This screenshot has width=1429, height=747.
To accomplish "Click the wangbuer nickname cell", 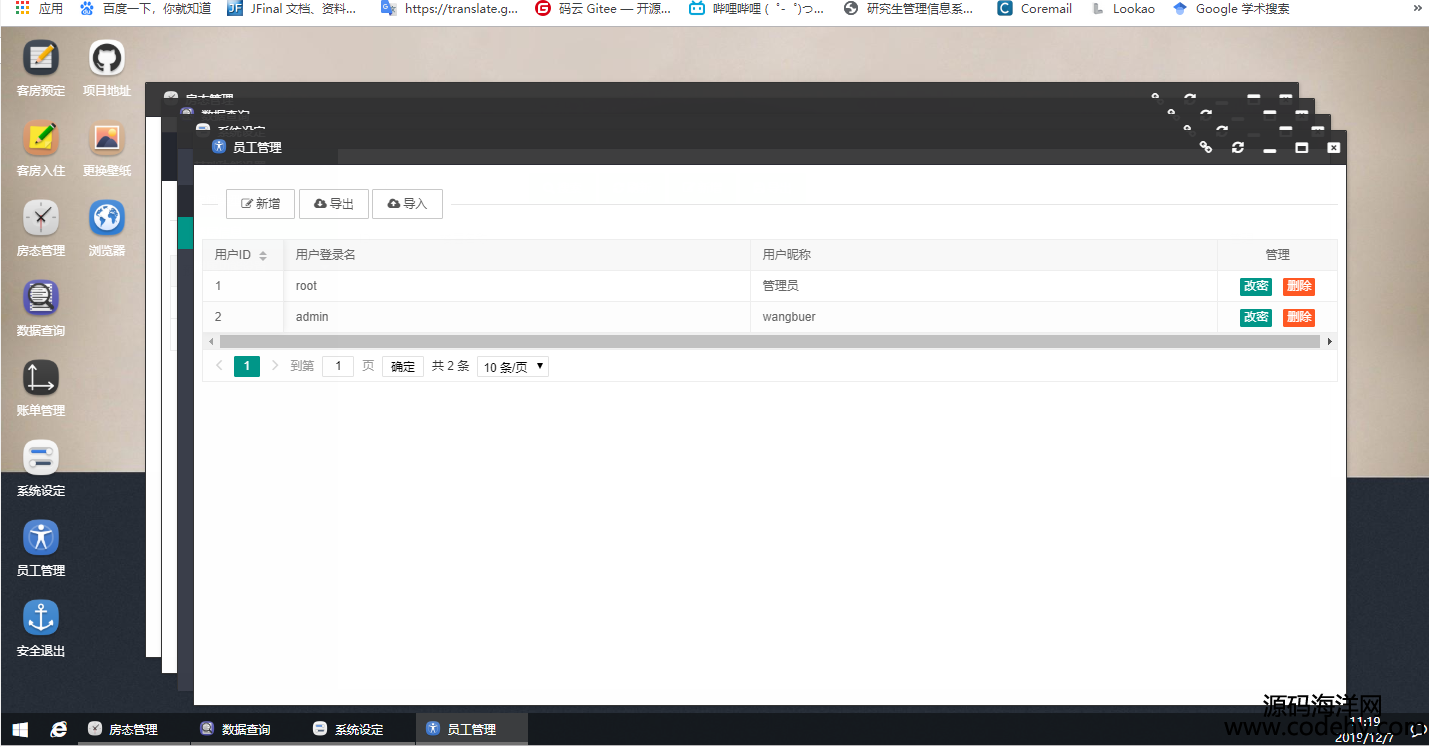I will pyautogui.click(x=984, y=317).
